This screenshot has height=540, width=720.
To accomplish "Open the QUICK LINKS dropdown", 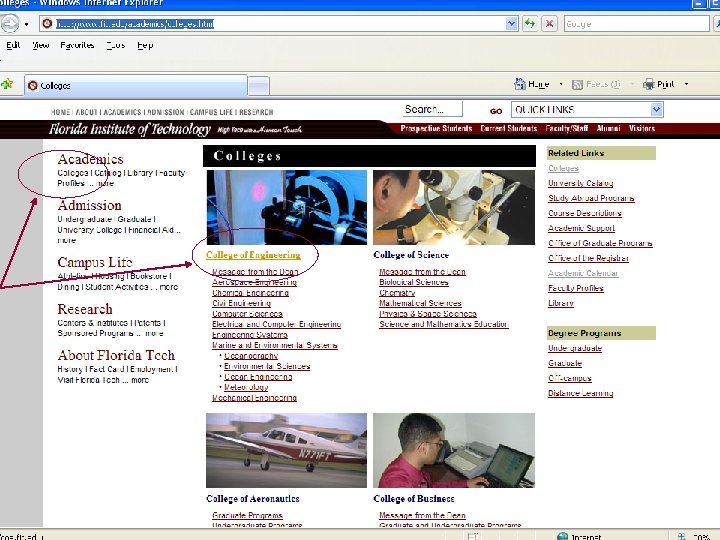I will 657,109.
